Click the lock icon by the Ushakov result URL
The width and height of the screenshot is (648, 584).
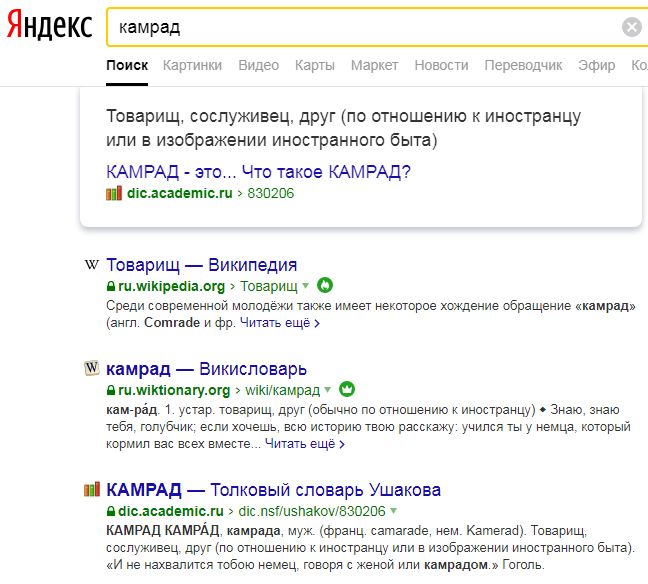coord(111,512)
